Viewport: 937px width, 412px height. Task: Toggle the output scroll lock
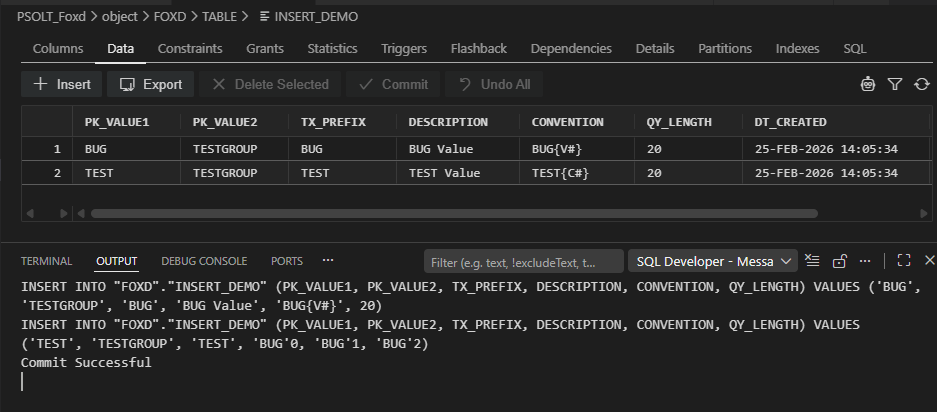click(840, 261)
